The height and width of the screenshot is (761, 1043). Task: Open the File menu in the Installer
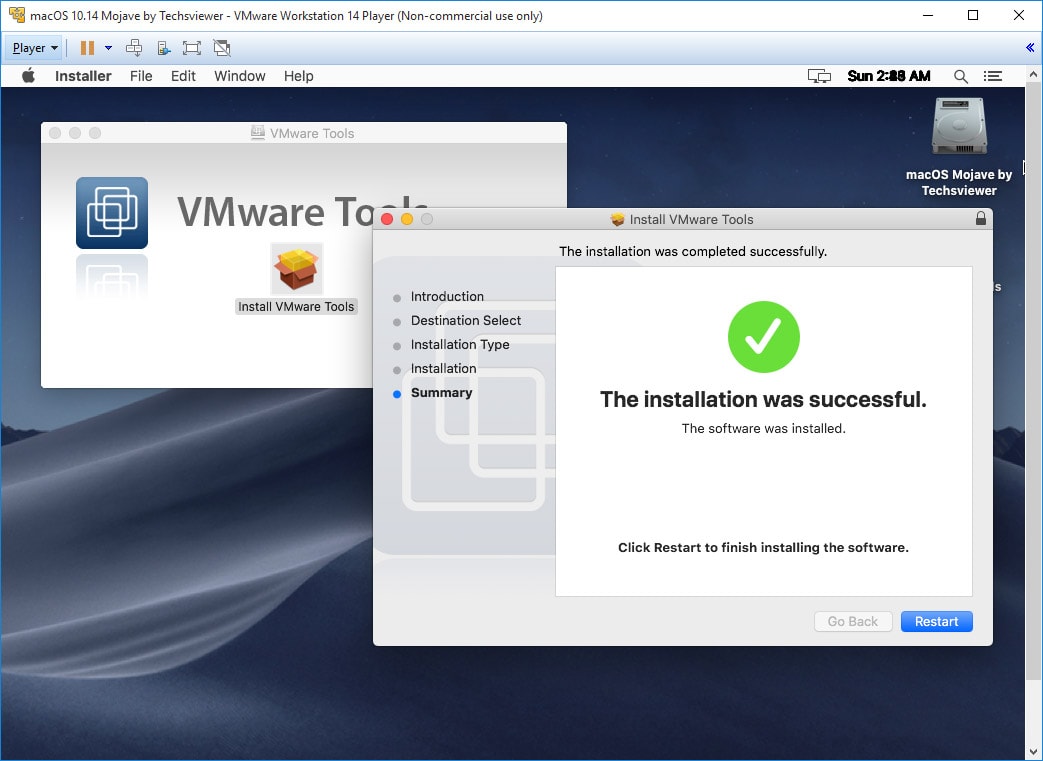(141, 76)
